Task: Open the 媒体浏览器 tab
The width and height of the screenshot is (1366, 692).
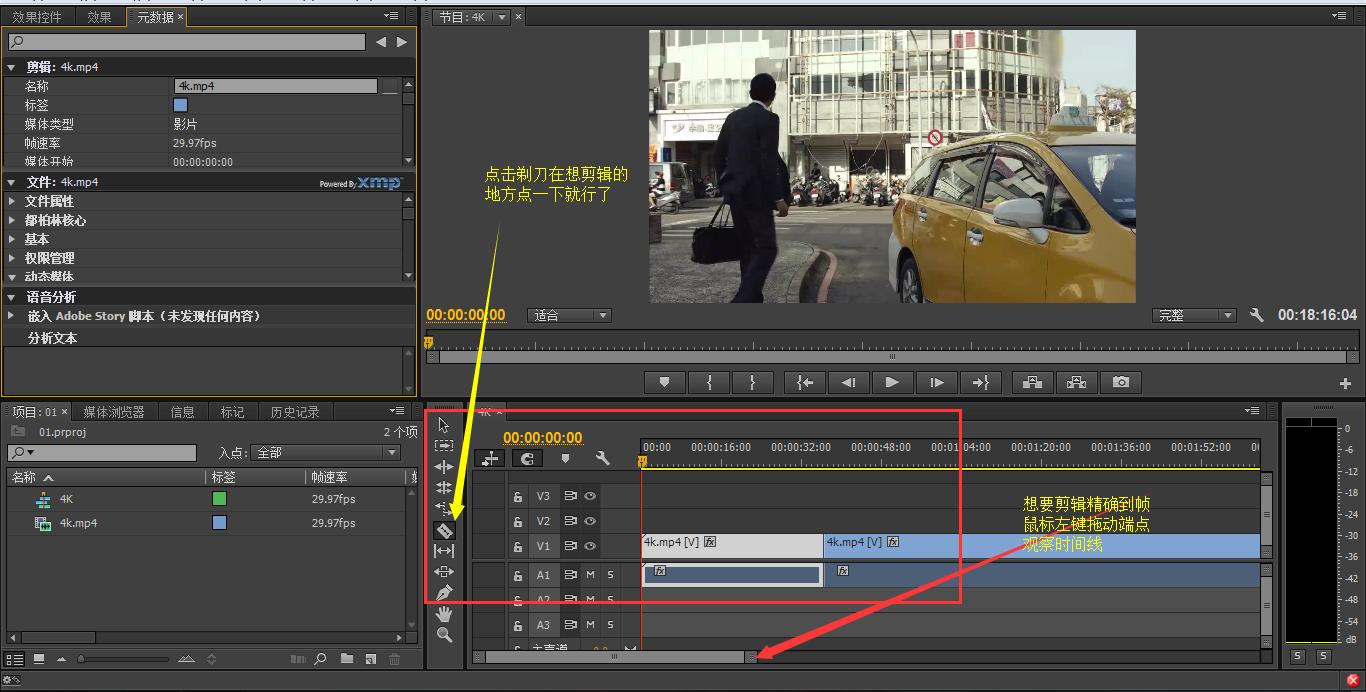Action: (x=114, y=412)
